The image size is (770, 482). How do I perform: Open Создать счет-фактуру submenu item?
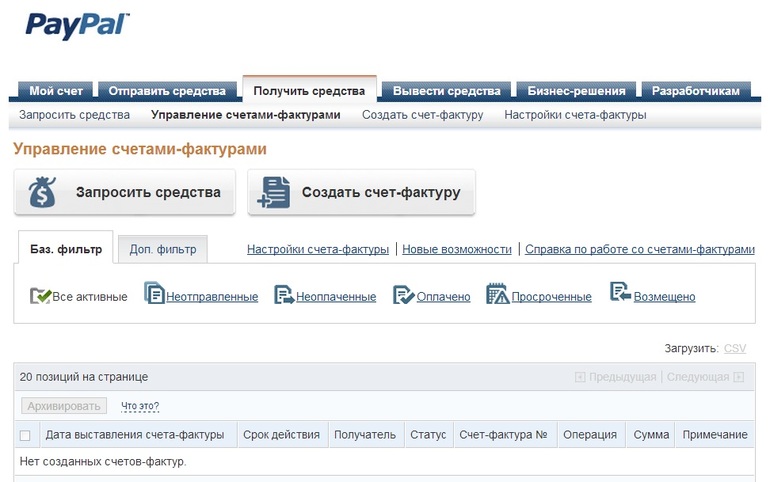422,115
